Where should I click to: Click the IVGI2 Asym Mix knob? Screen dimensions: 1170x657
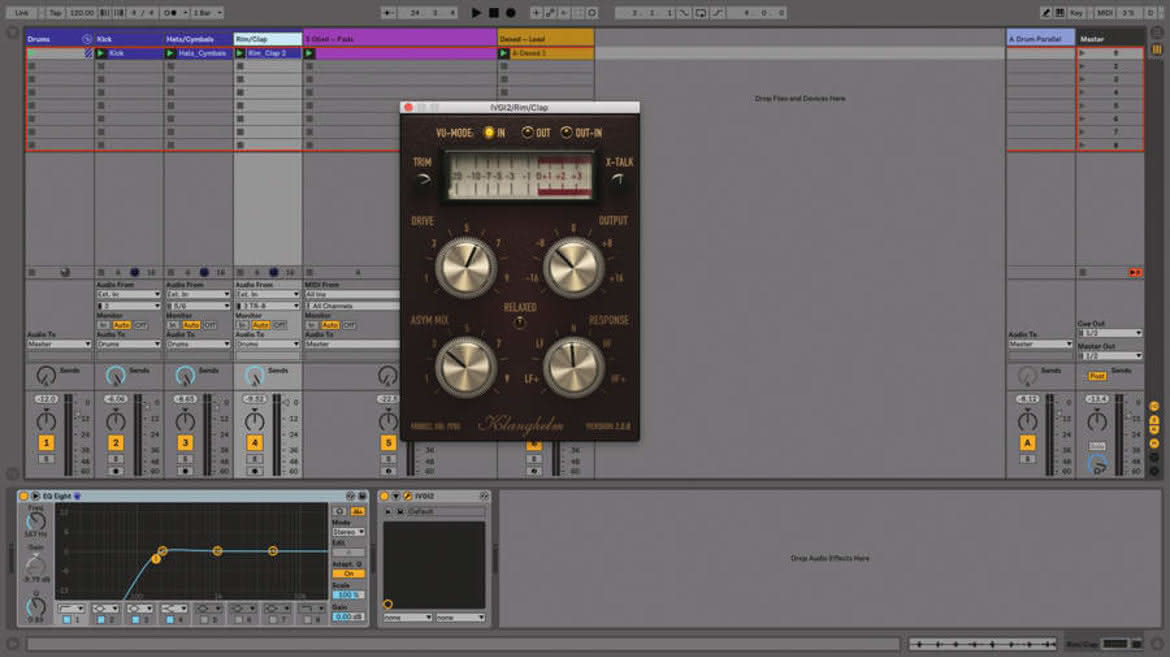point(466,366)
